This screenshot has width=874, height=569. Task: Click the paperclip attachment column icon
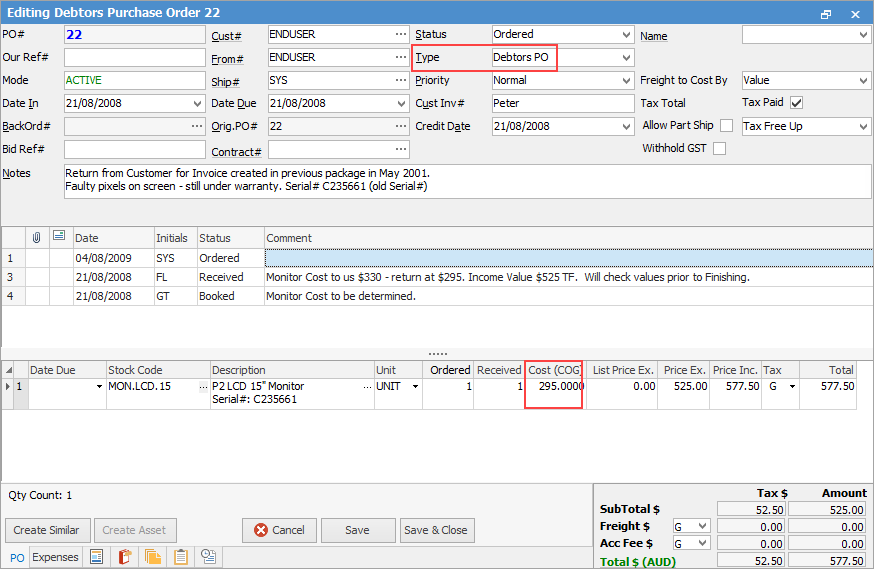click(x=37, y=238)
